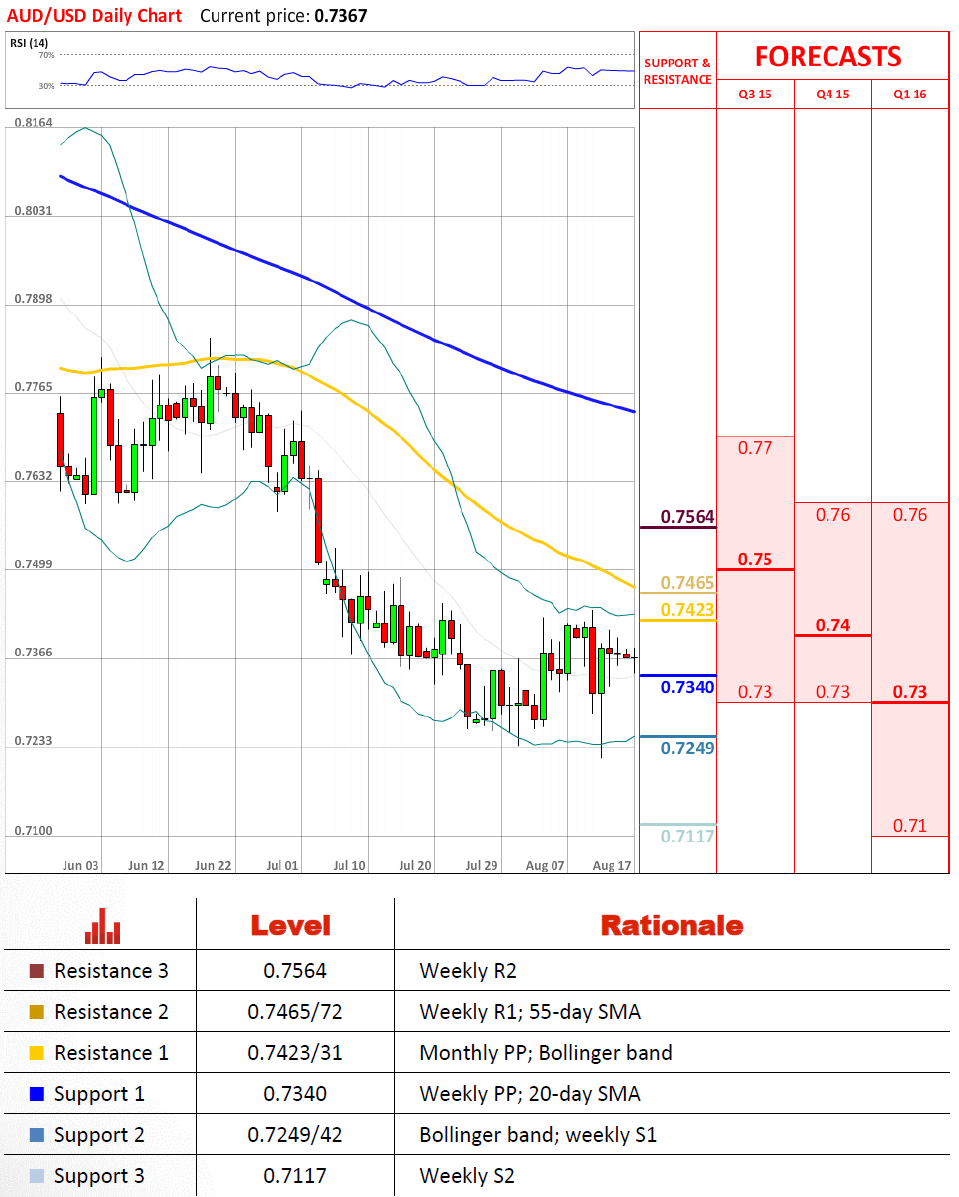The height and width of the screenshot is (1197, 959).
Task: Click the Resistance 3 maroon color swatch
Action: [37, 971]
